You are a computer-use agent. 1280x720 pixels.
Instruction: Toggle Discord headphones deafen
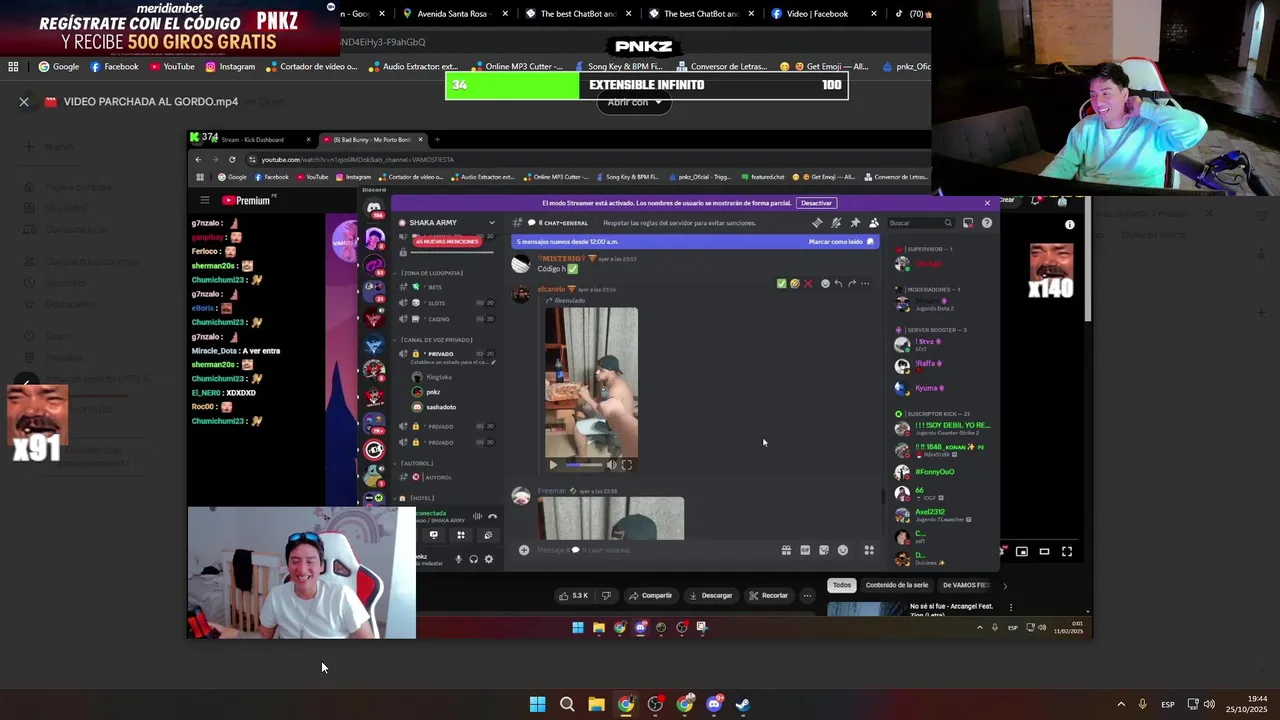click(x=474, y=559)
